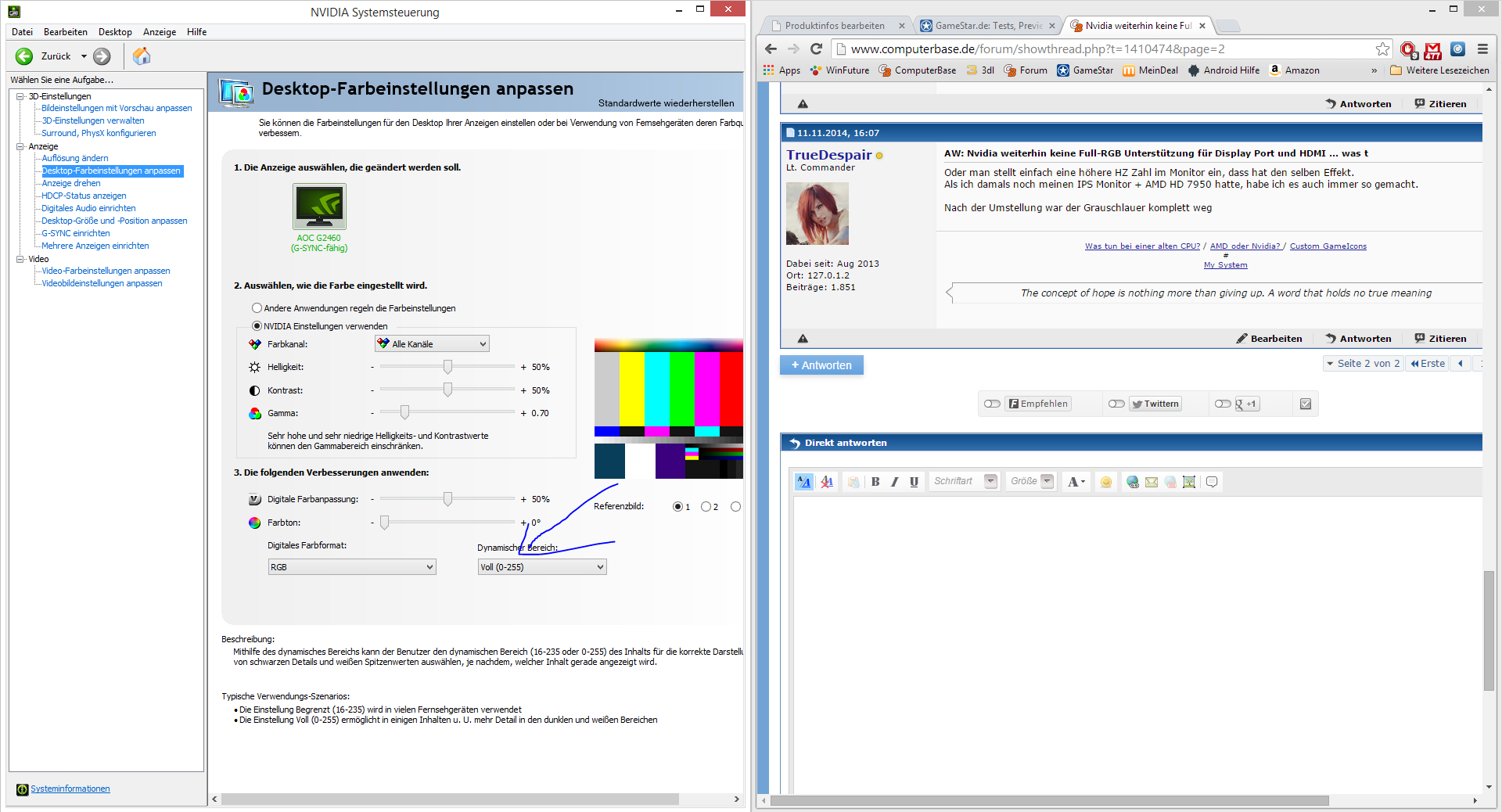The image size is (1502, 812).
Task: Open the Apps shortcut in bookmarks bar
Action: [782, 70]
